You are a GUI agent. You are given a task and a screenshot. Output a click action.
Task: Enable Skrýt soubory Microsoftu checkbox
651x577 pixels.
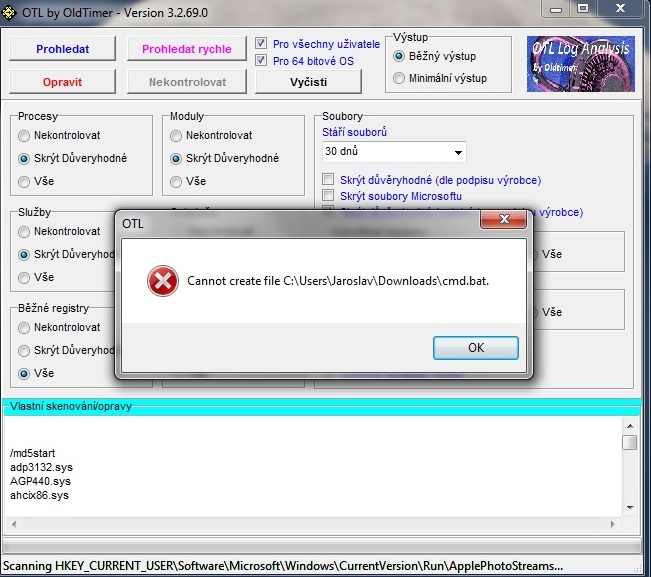(x=328, y=197)
